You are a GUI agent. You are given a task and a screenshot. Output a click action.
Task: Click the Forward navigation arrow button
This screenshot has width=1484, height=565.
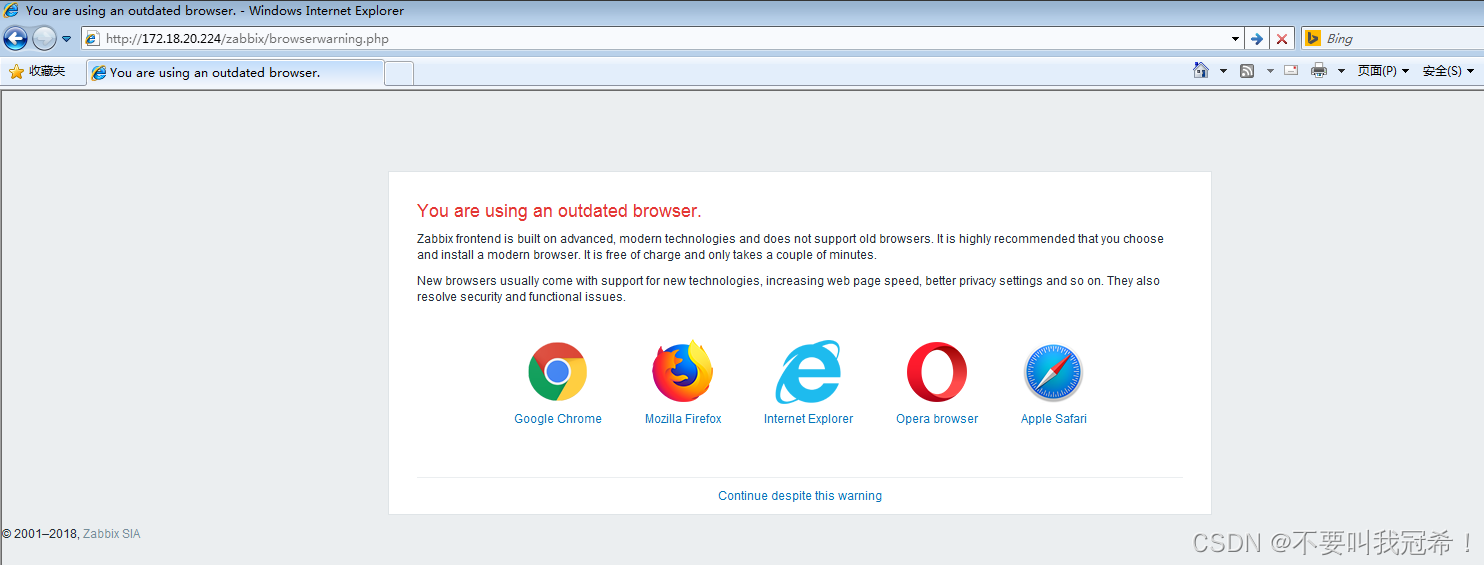click(44, 39)
